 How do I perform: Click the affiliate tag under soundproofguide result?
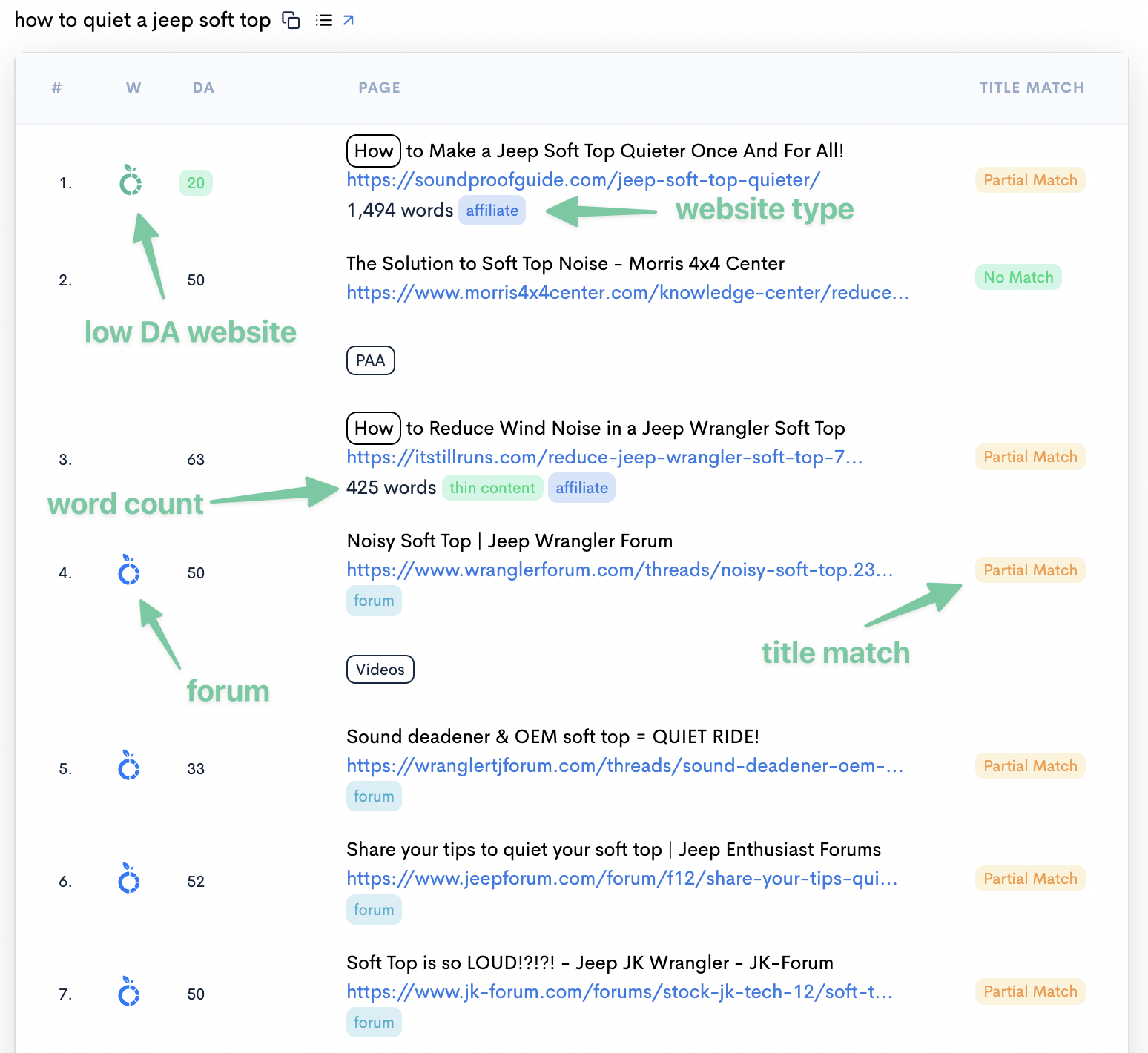coord(492,211)
